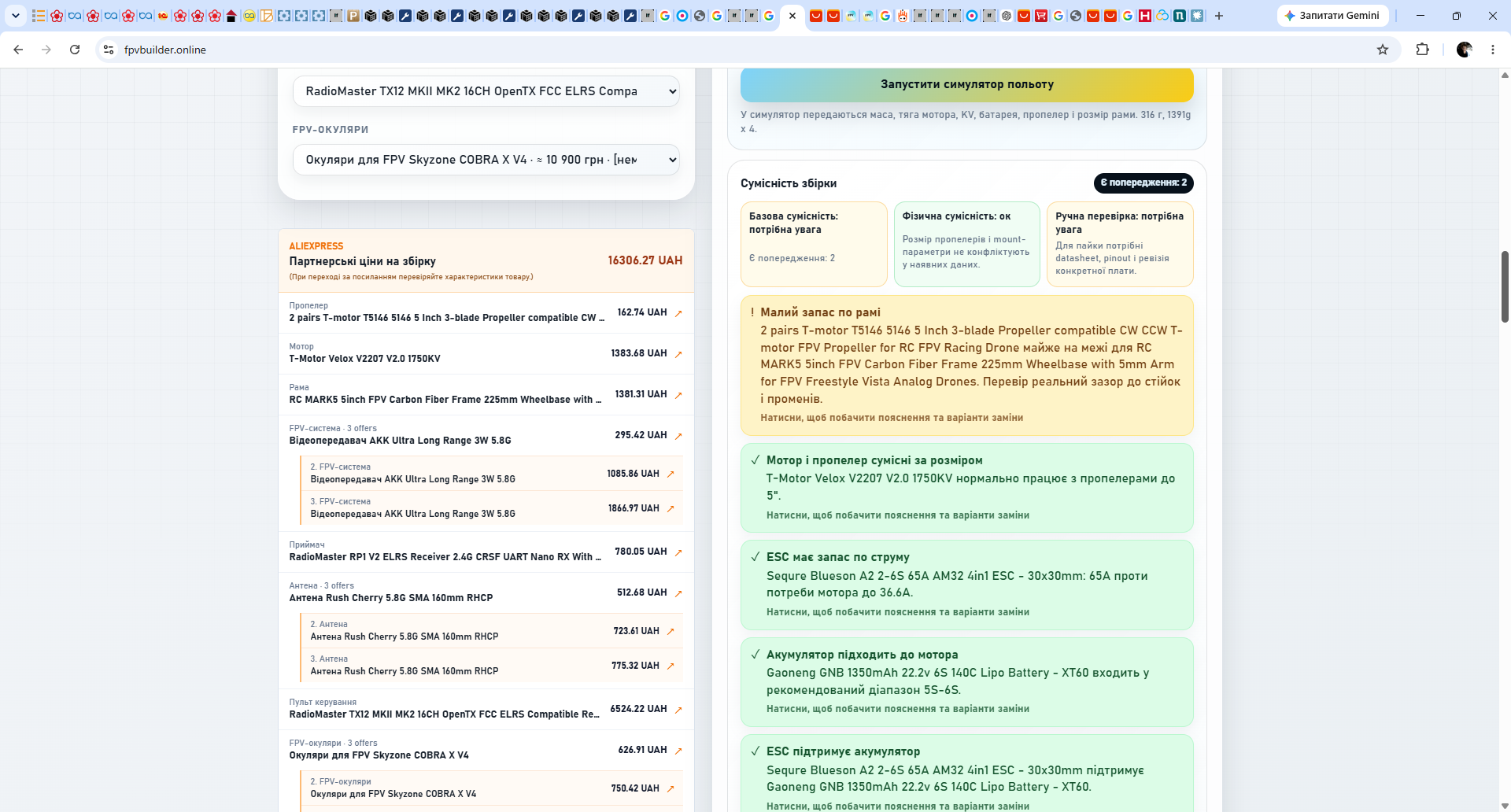Open the goggles offer arrow priced 626.91 UAH
Viewport: 1511px width, 812px height.
point(678,751)
